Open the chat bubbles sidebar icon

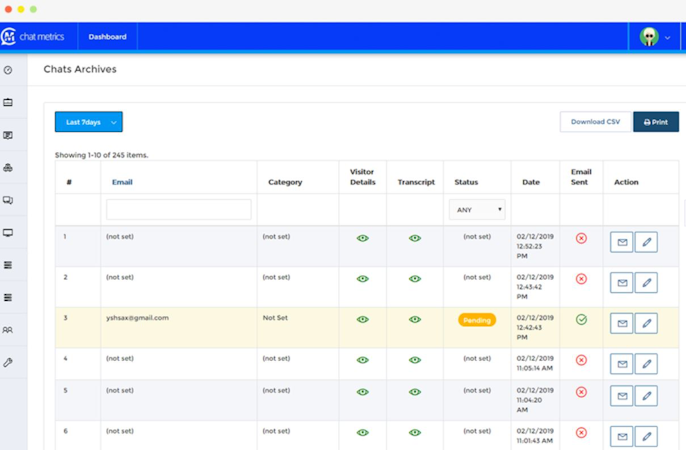pos(8,200)
